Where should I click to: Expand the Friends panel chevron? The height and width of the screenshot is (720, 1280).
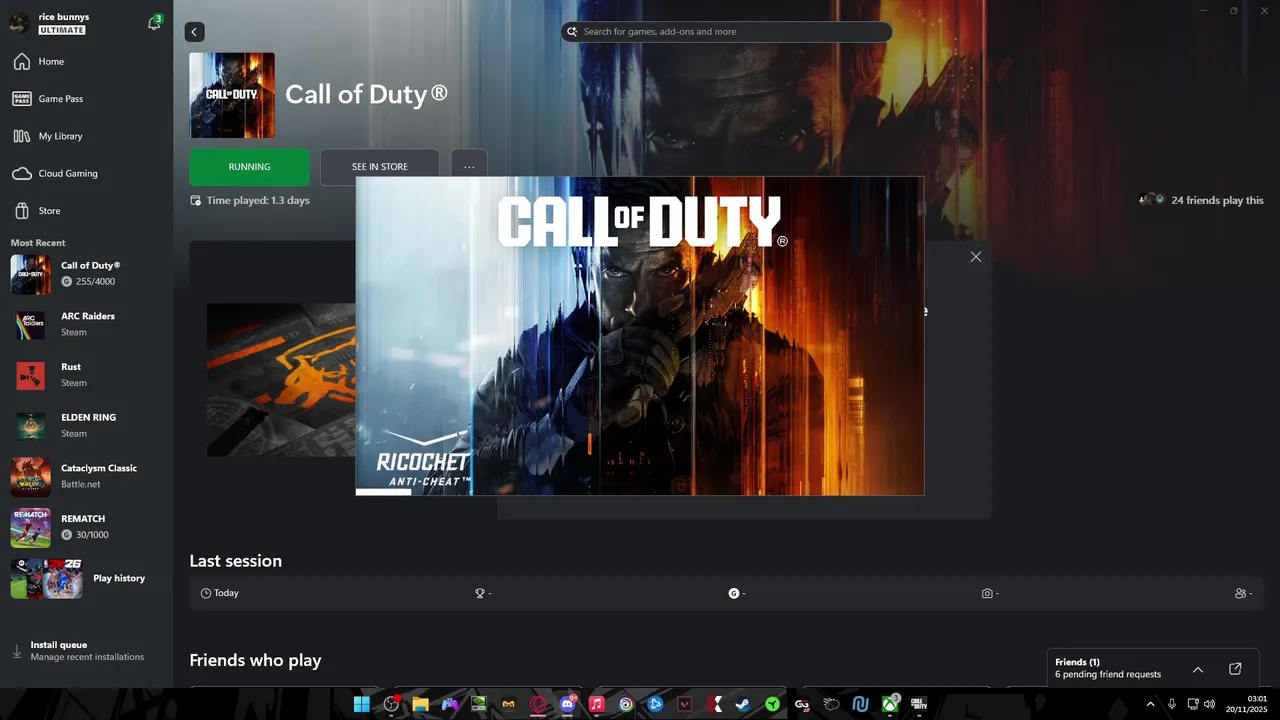[x=1198, y=669]
